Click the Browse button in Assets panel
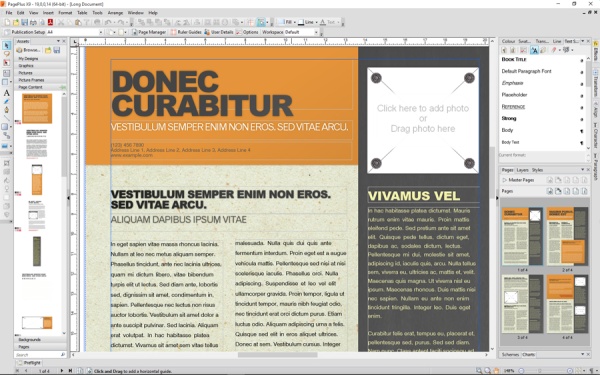This screenshot has height=375, width=600. pos(28,50)
